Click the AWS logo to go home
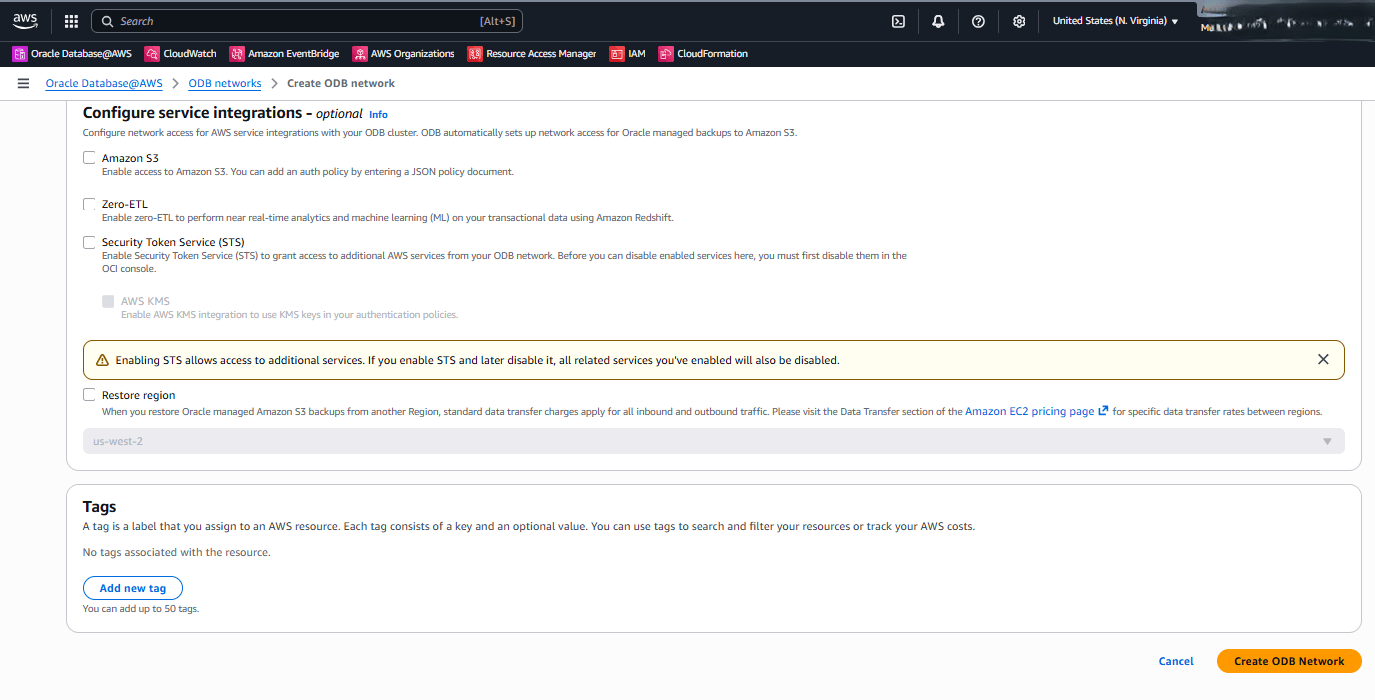This screenshot has width=1375, height=700. click(x=24, y=20)
